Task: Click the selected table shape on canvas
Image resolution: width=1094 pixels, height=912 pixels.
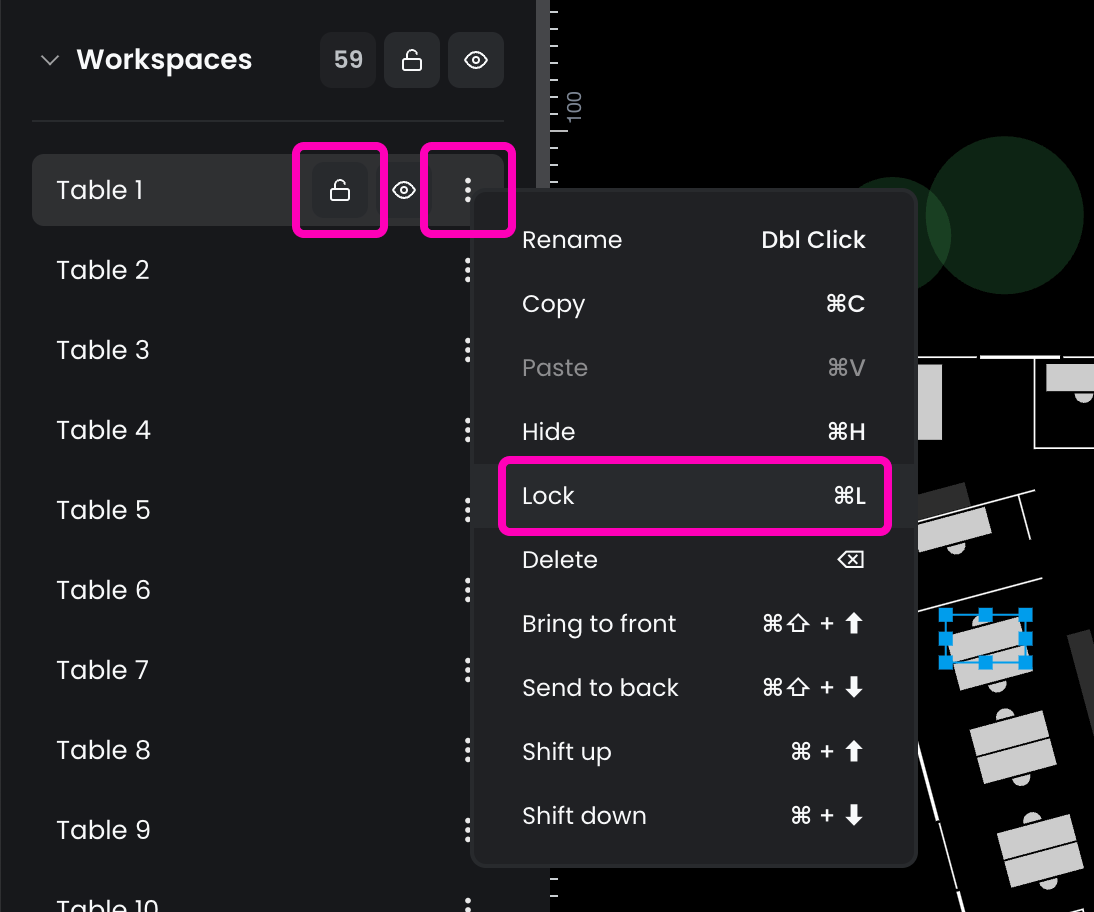Action: click(x=985, y=639)
